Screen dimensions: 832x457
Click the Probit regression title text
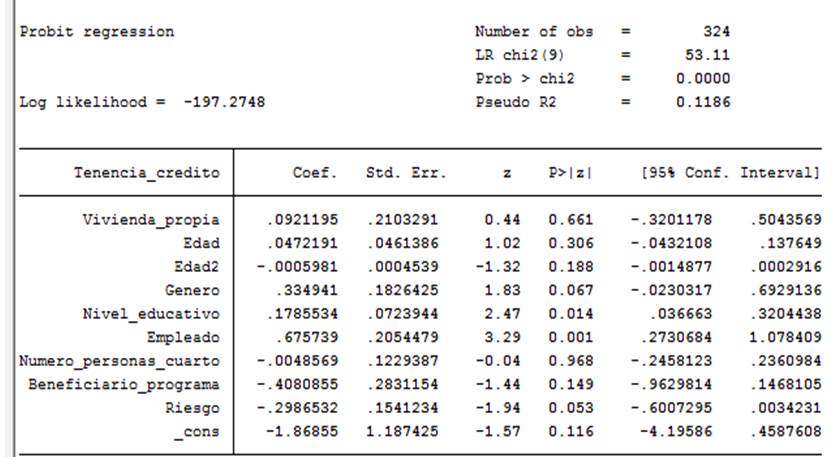pos(97,31)
